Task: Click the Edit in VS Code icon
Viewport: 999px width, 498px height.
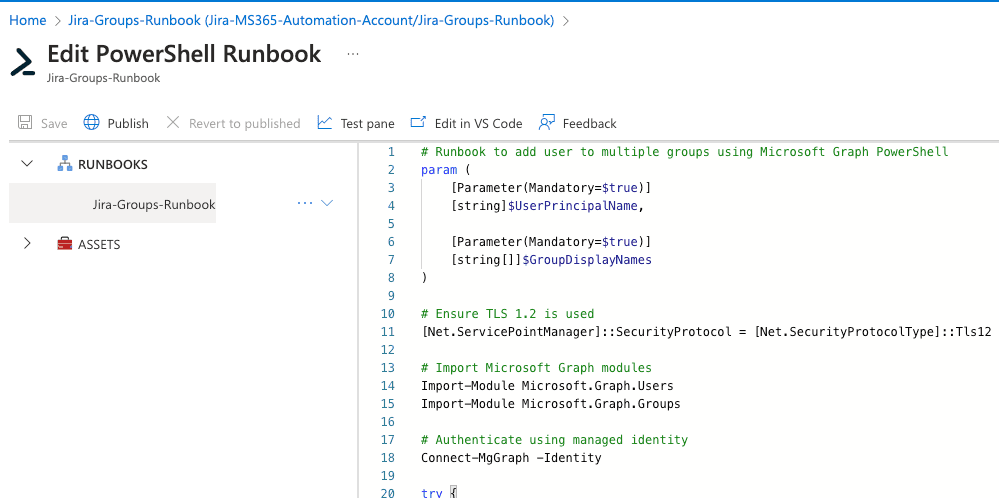Action: point(418,122)
